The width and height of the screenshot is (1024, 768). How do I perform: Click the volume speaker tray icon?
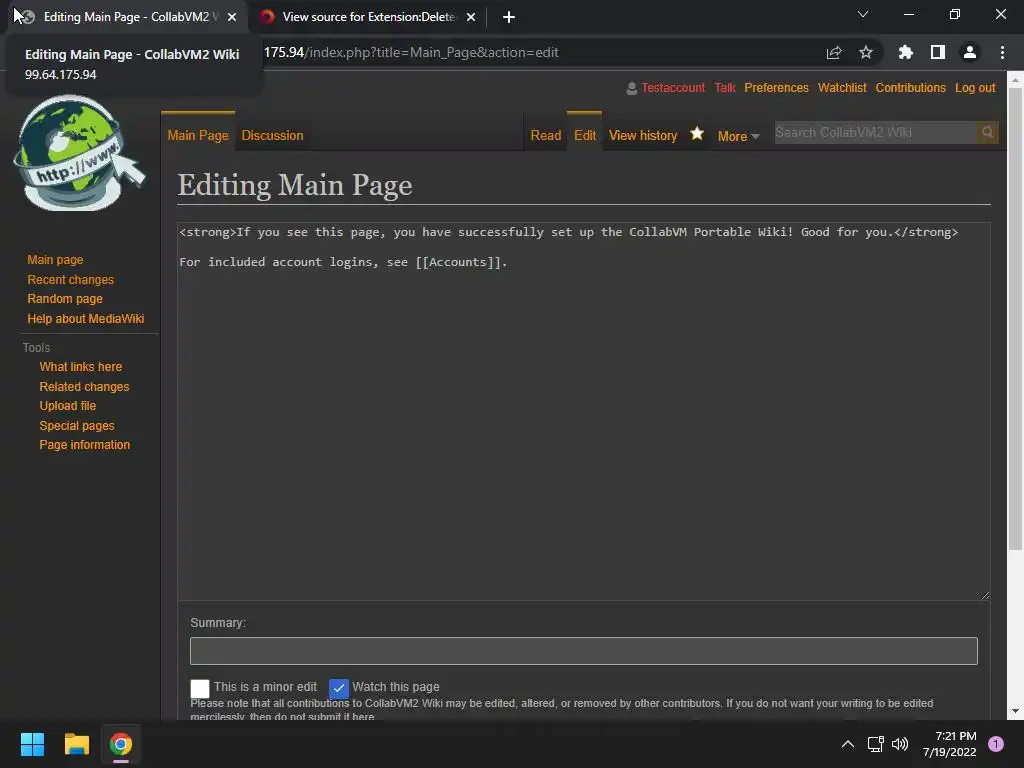pos(900,744)
